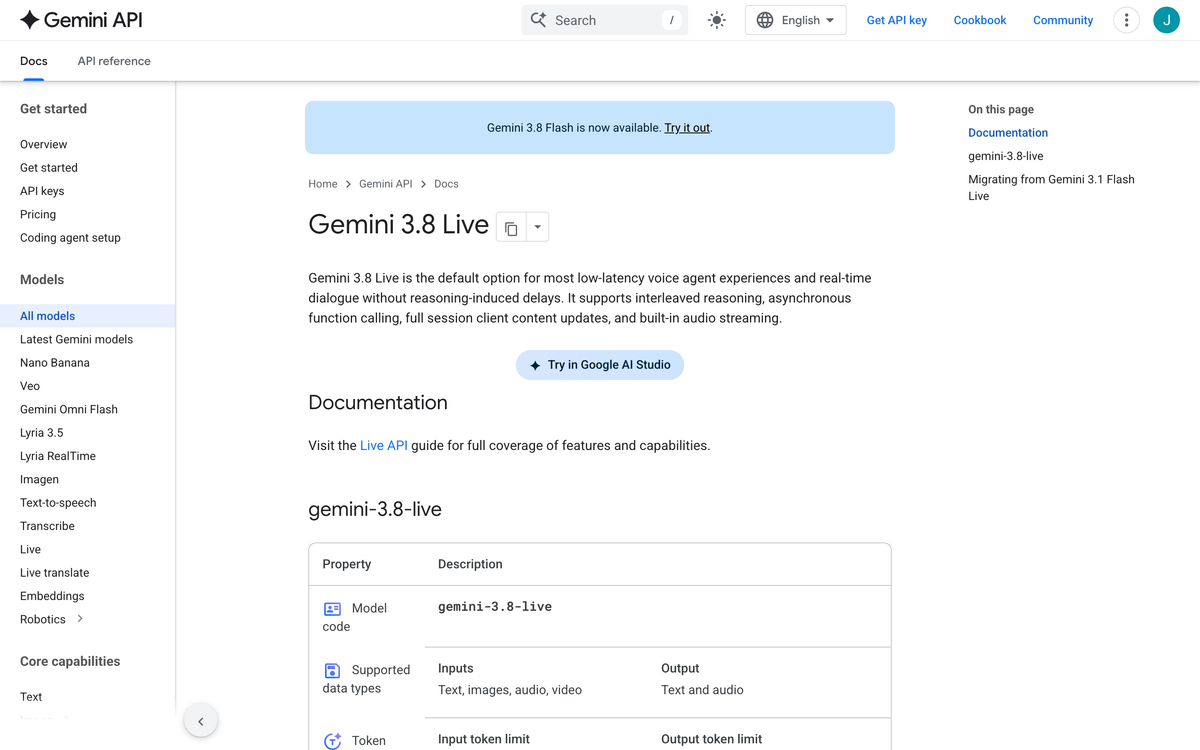Open the Live API guide link
1200x750 pixels.
[384, 446]
